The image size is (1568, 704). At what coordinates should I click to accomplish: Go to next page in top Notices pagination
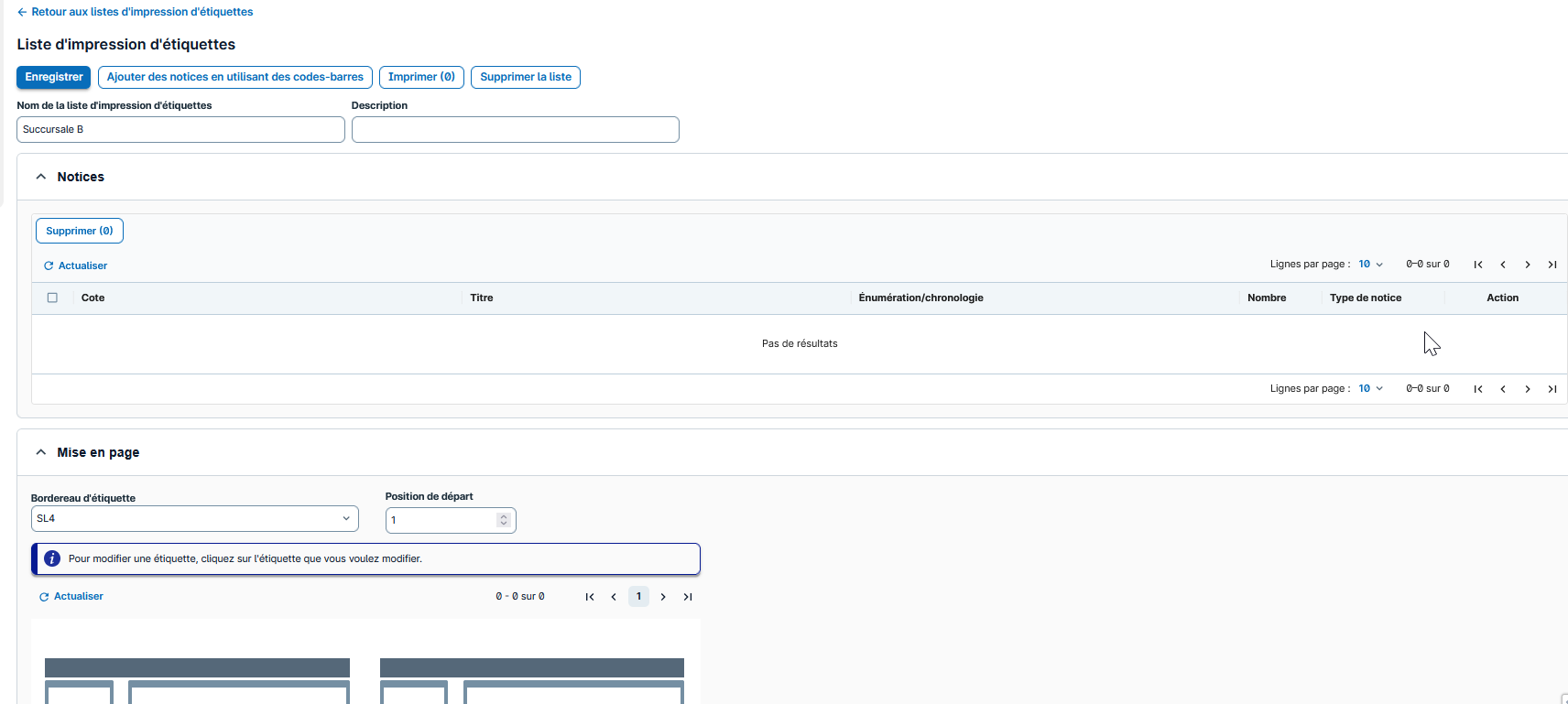(x=1527, y=265)
